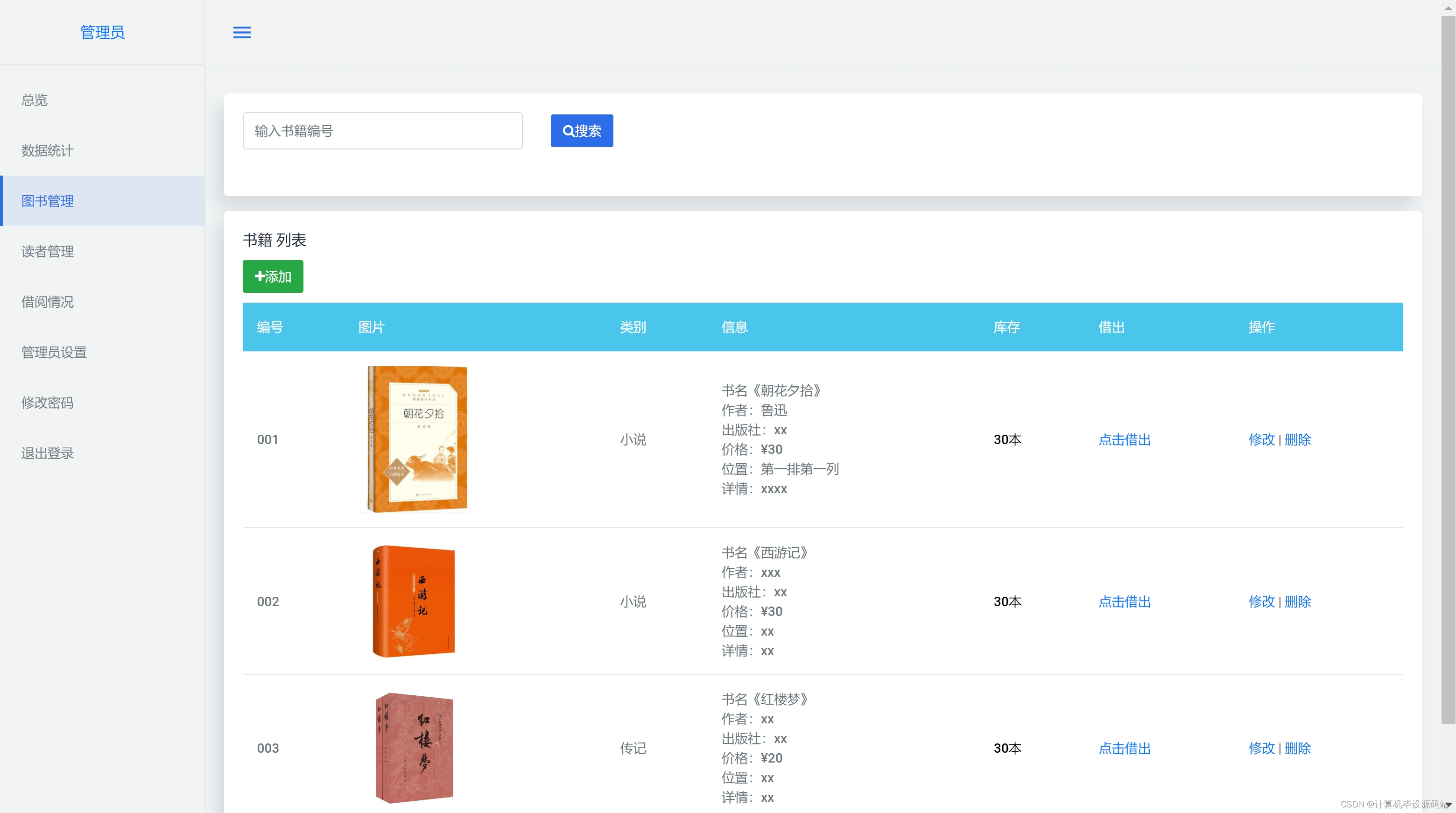Viewport: 1456px width, 813px height.
Task: Click scrollbar down arrow at bottom
Action: [1448, 805]
